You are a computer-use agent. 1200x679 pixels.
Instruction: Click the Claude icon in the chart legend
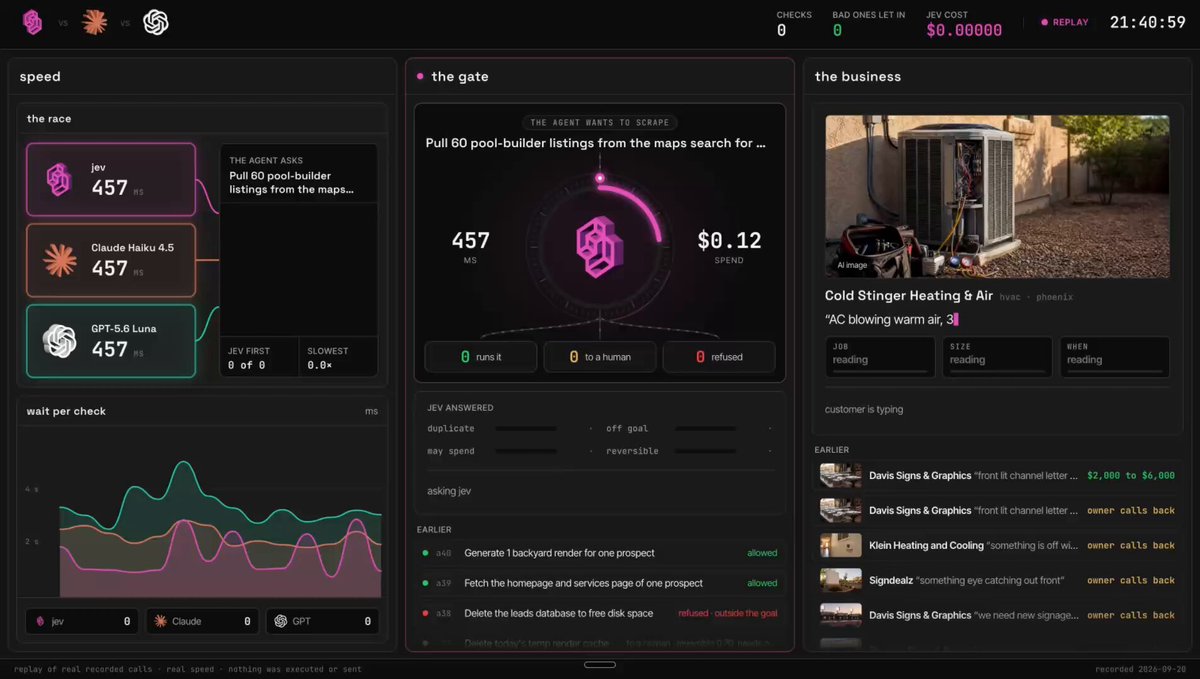(159, 621)
